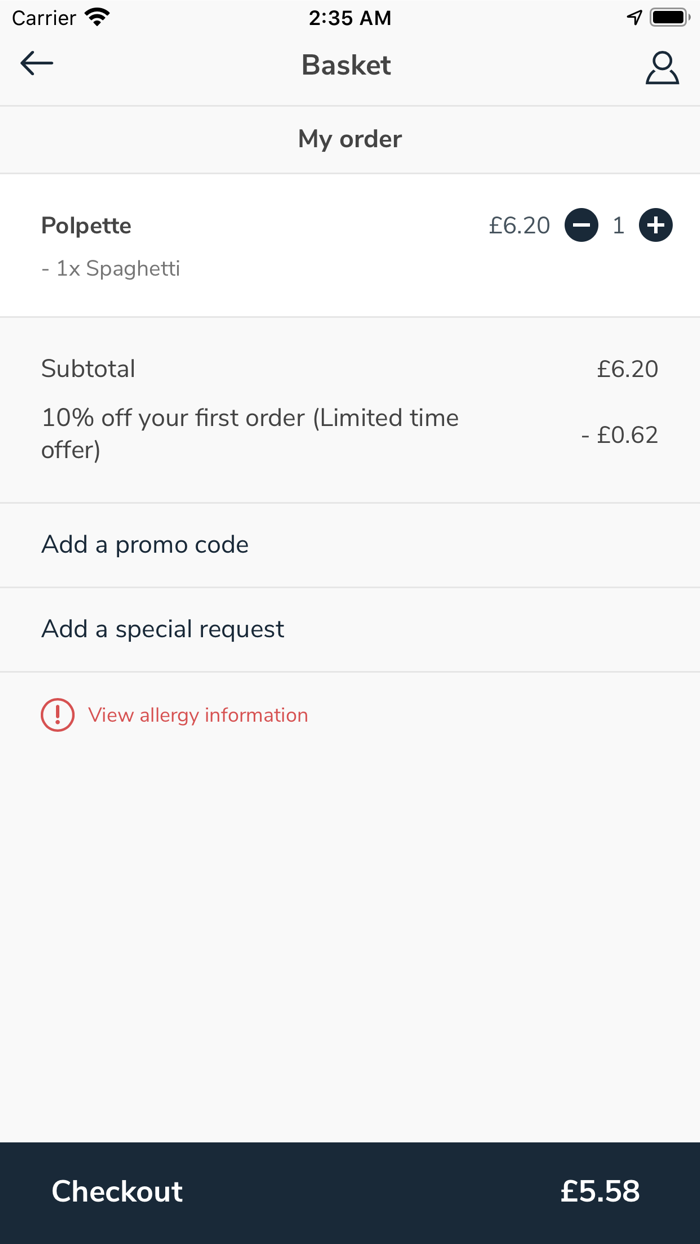This screenshot has height=1244, width=700.
Task: Select the Polpette item name
Action: (x=86, y=226)
